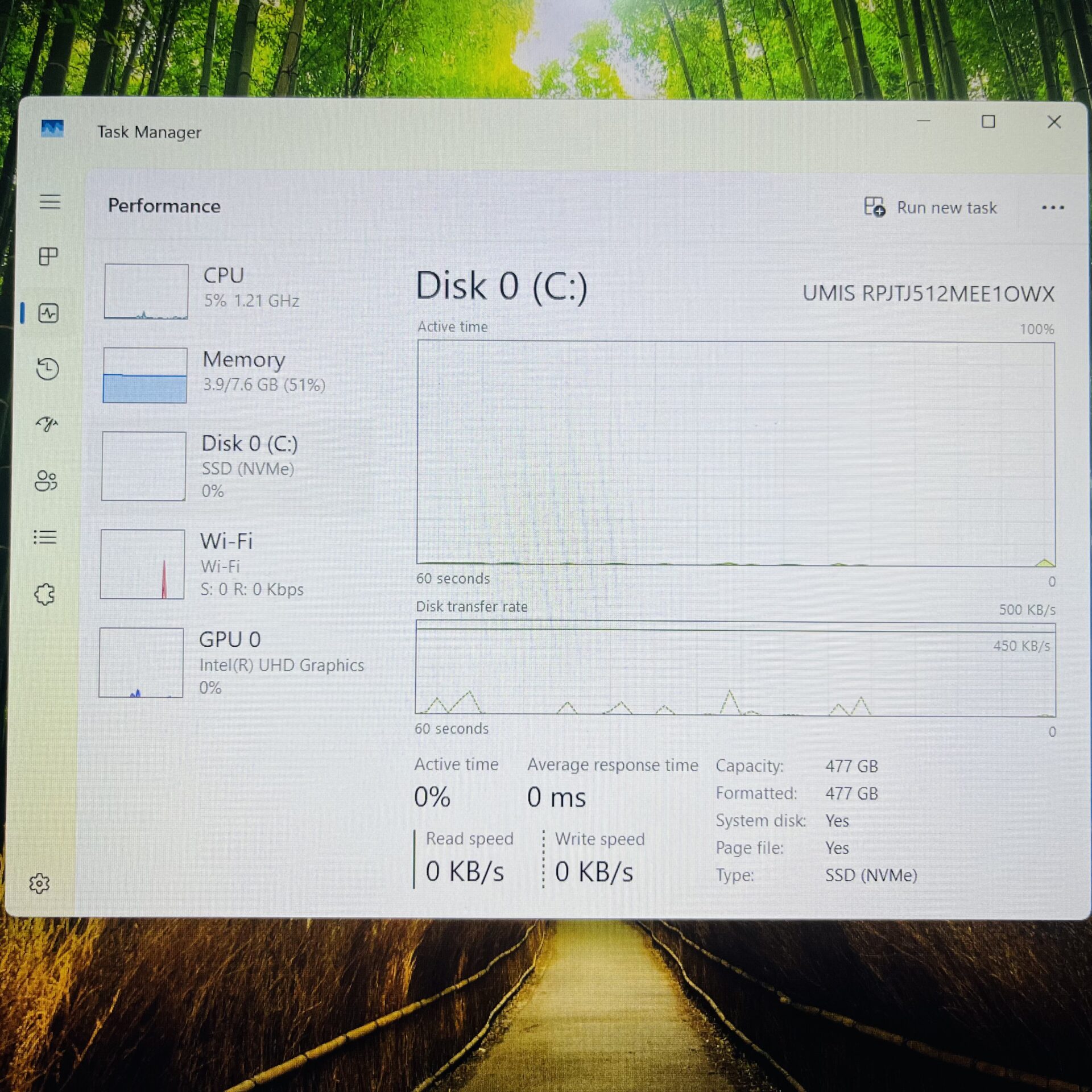Screen dimensions: 1092x1092
Task: Click the Performance heading
Action: click(164, 205)
